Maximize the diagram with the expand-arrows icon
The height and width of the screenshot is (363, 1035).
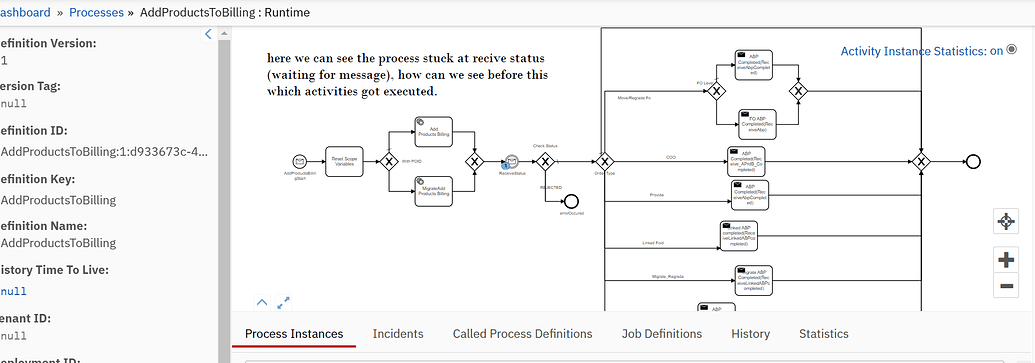point(284,302)
